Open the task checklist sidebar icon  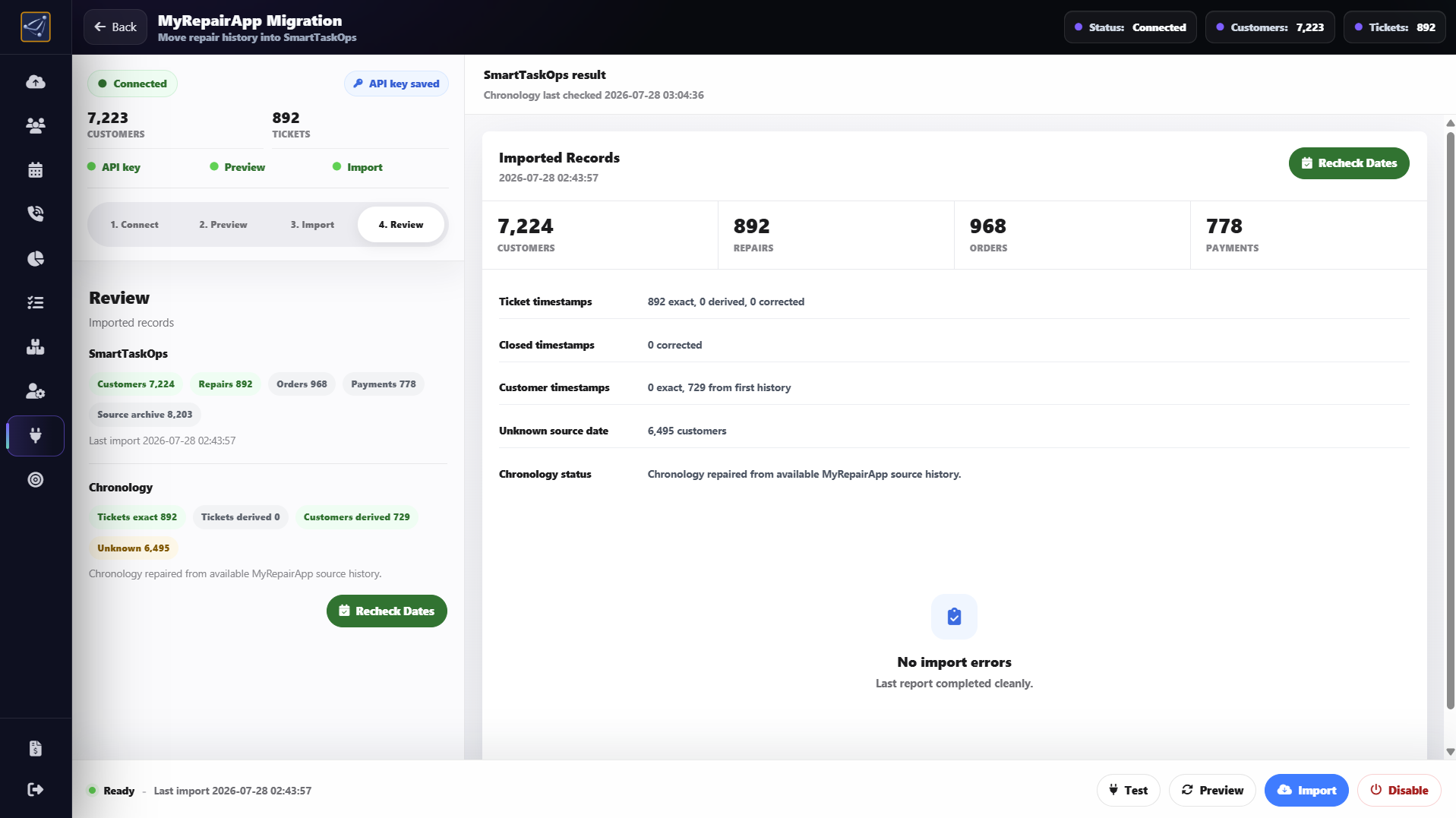pyautogui.click(x=36, y=303)
